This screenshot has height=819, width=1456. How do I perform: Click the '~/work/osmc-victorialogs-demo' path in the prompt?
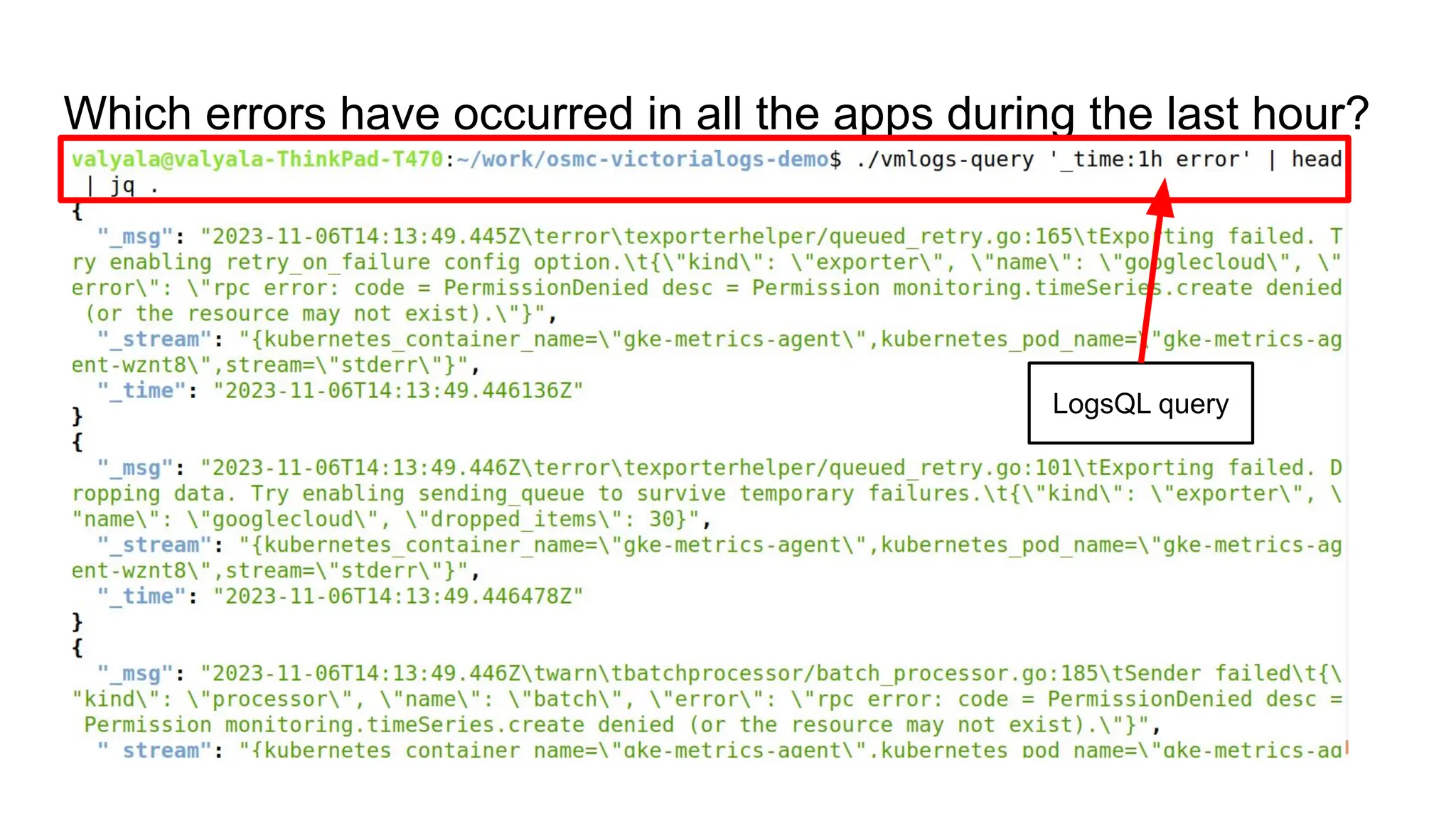tap(642, 159)
